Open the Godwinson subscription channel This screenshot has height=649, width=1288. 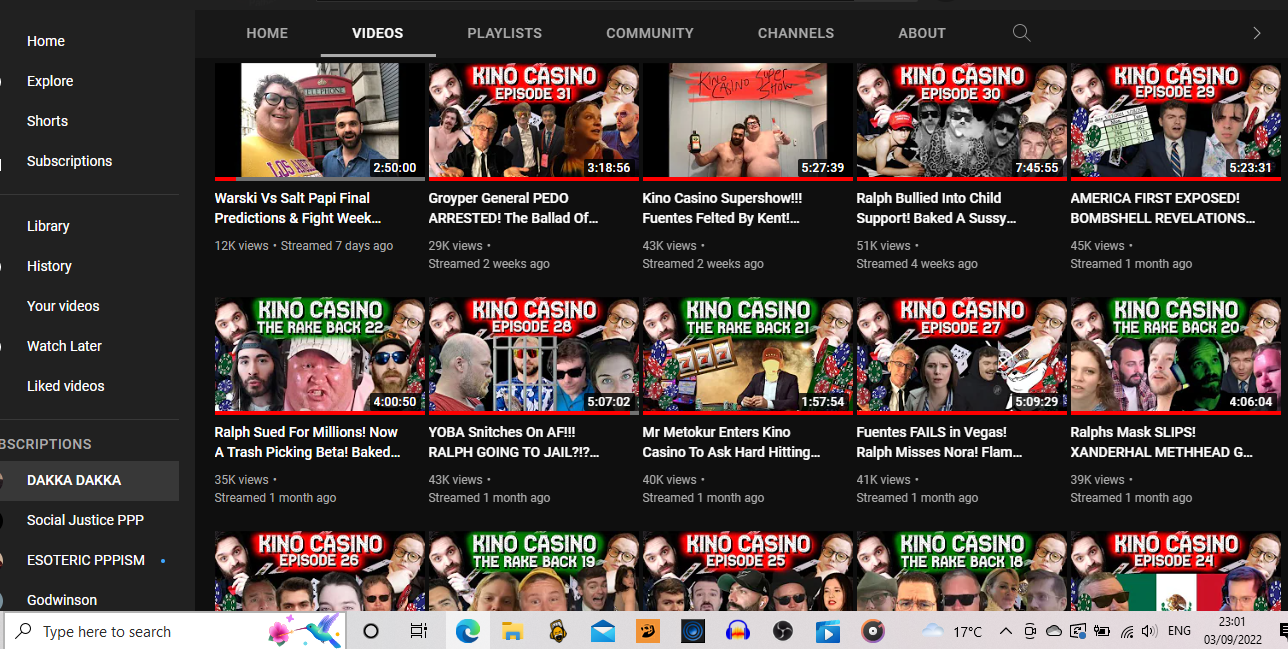click(x=62, y=600)
